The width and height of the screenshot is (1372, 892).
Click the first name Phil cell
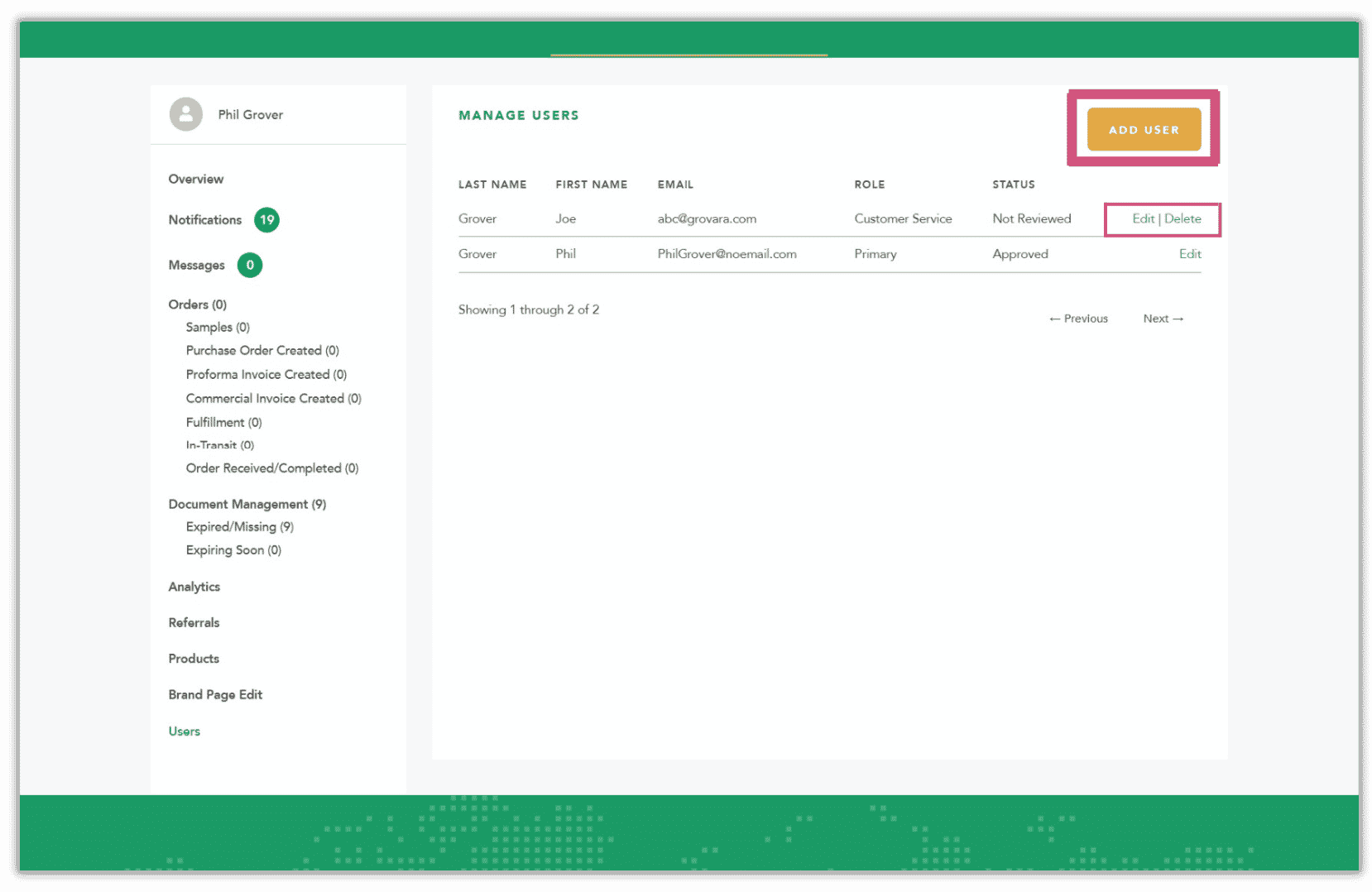566,254
